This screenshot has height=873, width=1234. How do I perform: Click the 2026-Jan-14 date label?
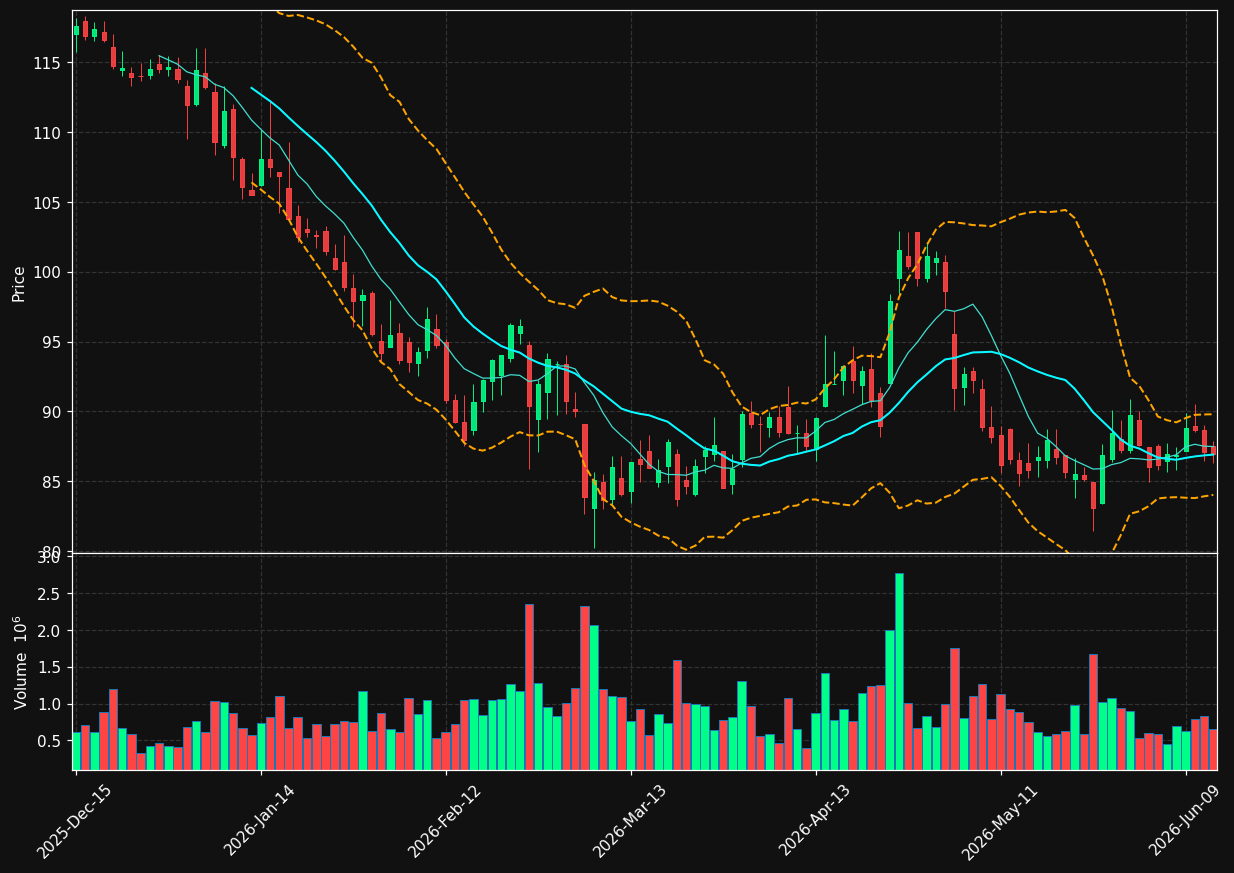[261, 821]
